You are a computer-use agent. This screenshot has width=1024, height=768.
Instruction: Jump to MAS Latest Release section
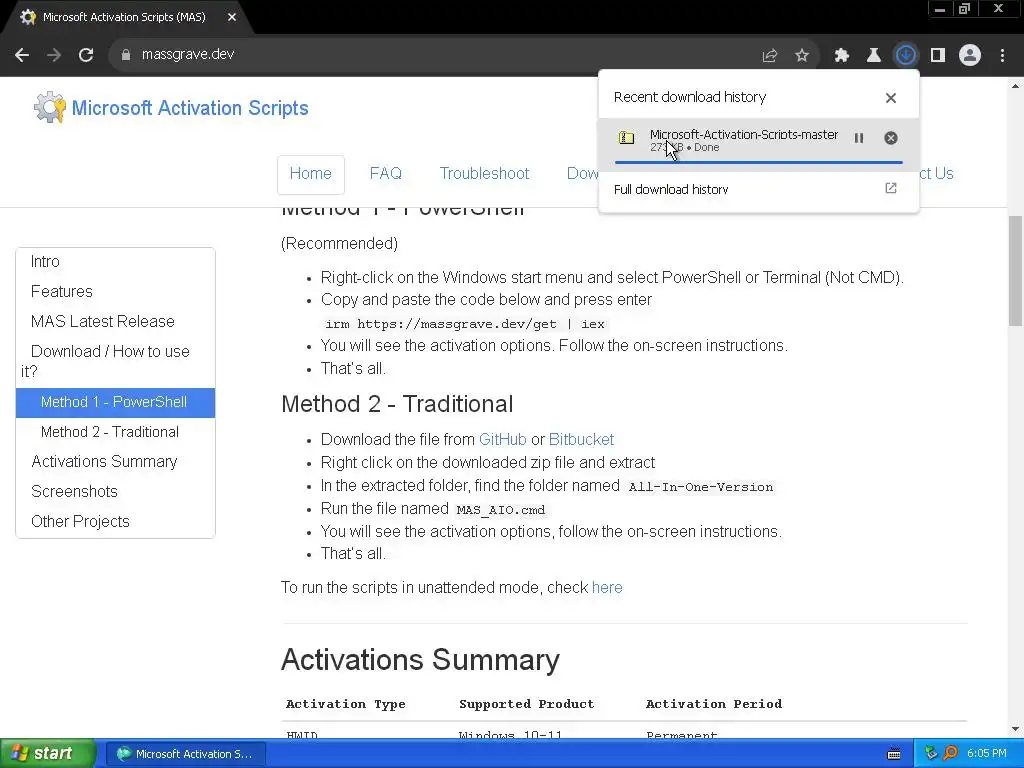pos(103,321)
